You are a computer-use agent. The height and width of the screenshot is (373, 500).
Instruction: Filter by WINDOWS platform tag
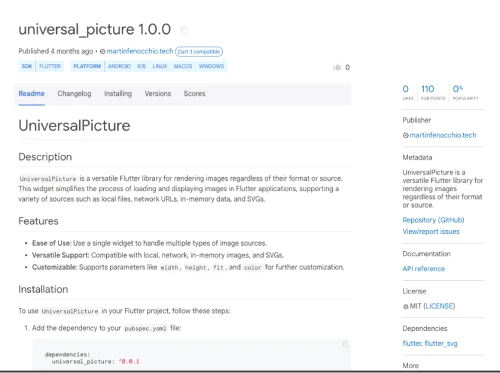tap(211, 66)
